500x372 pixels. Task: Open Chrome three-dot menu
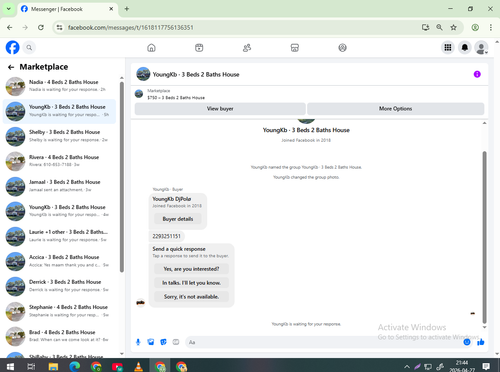(x=491, y=27)
